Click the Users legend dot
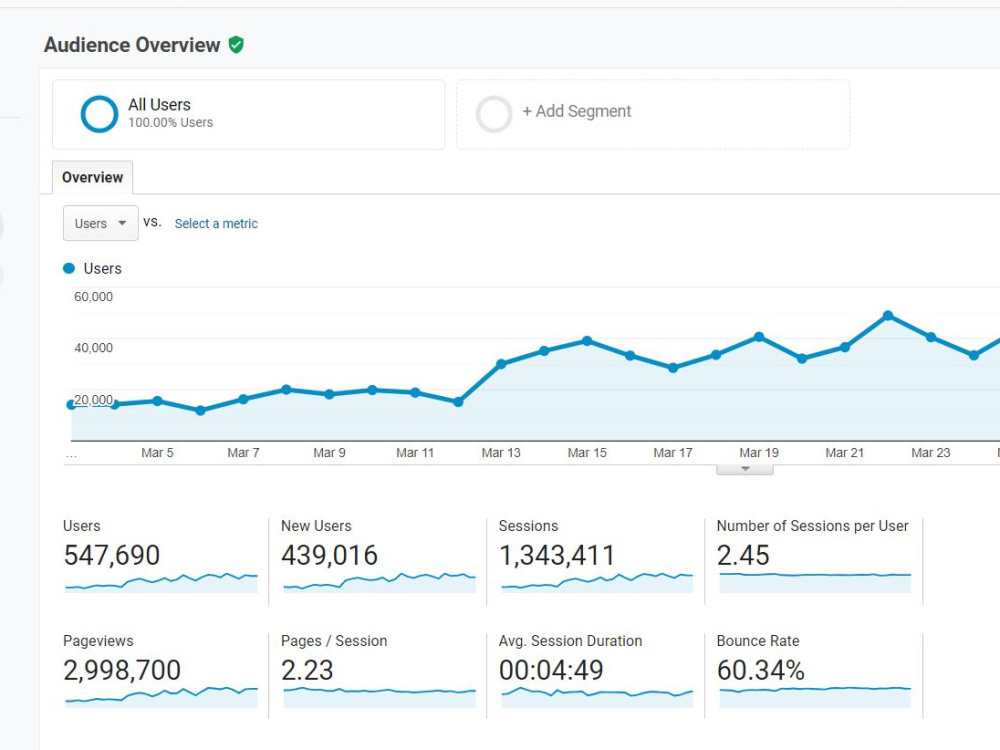Image resolution: width=1000 pixels, height=750 pixels. pos(69,268)
